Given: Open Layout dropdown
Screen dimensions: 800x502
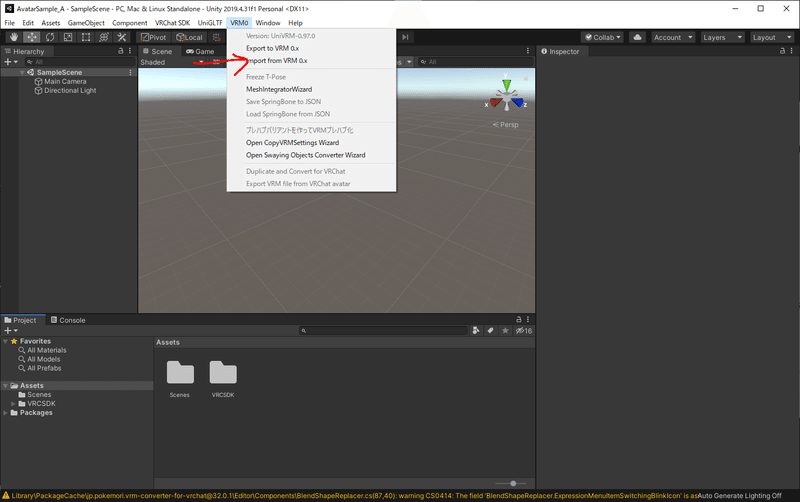Looking at the screenshot, I should [771, 37].
